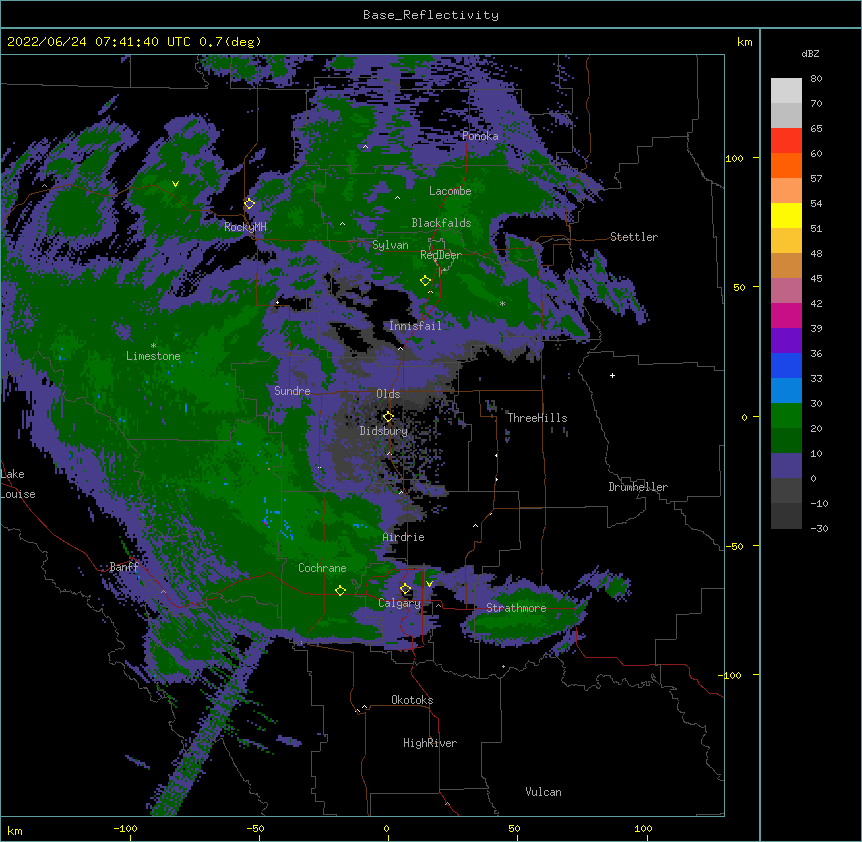
Task: Select the HighRiver label
Action: (430, 743)
